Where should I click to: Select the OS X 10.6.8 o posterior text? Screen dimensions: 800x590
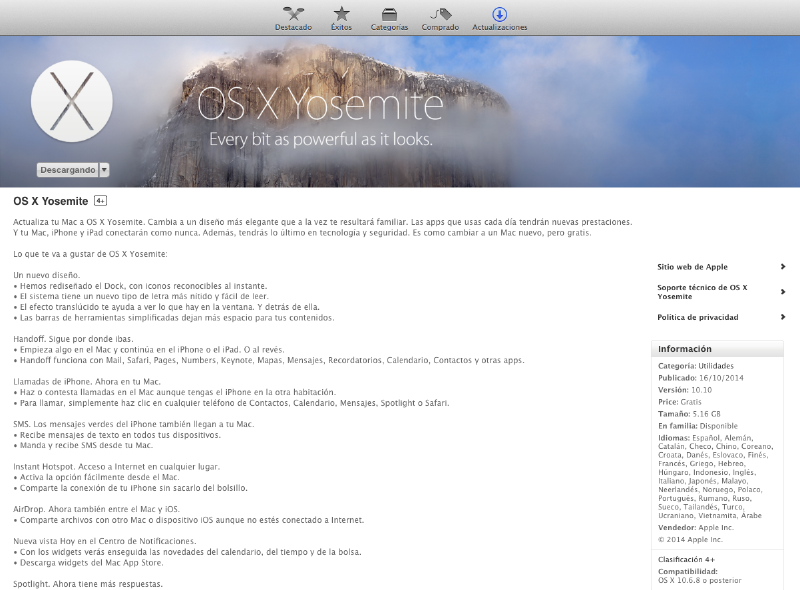(x=699, y=580)
